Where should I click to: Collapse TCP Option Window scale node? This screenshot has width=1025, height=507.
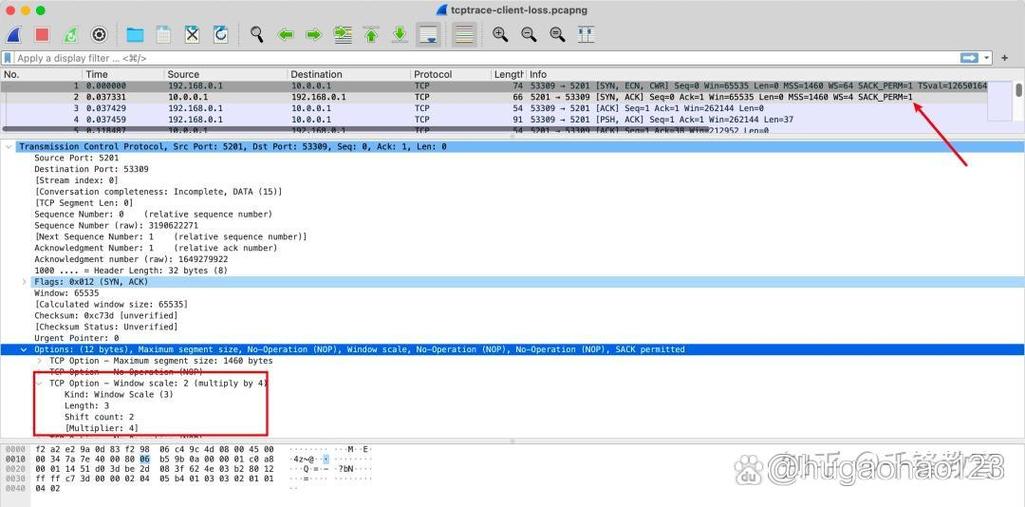(39, 383)
